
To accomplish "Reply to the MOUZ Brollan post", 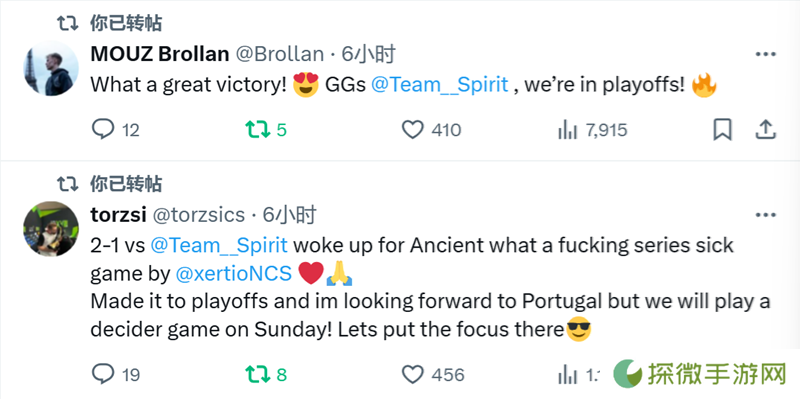I will [115, 130].
